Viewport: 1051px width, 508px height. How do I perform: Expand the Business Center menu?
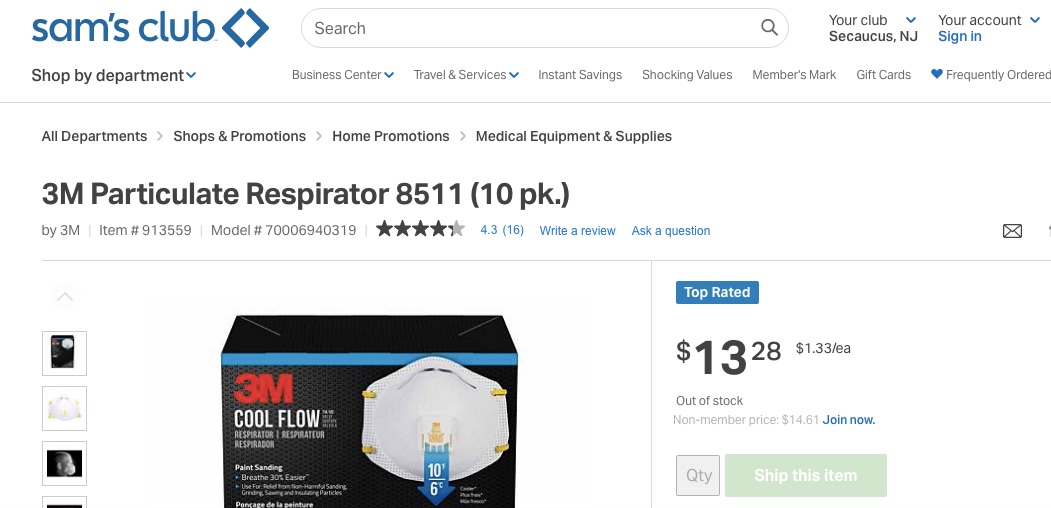342,75
